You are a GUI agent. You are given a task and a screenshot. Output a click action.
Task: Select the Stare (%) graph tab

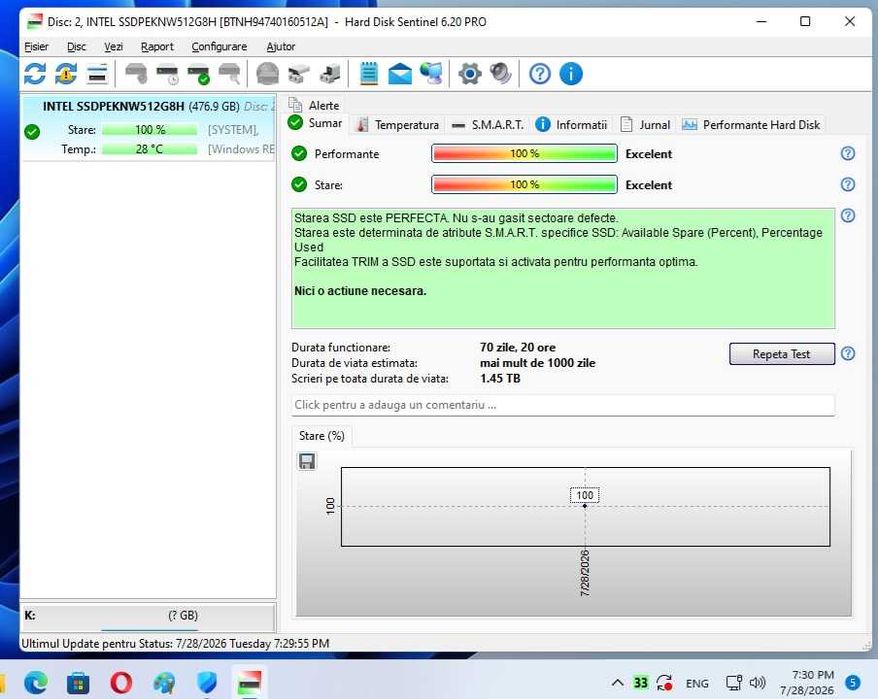[321, 436]
